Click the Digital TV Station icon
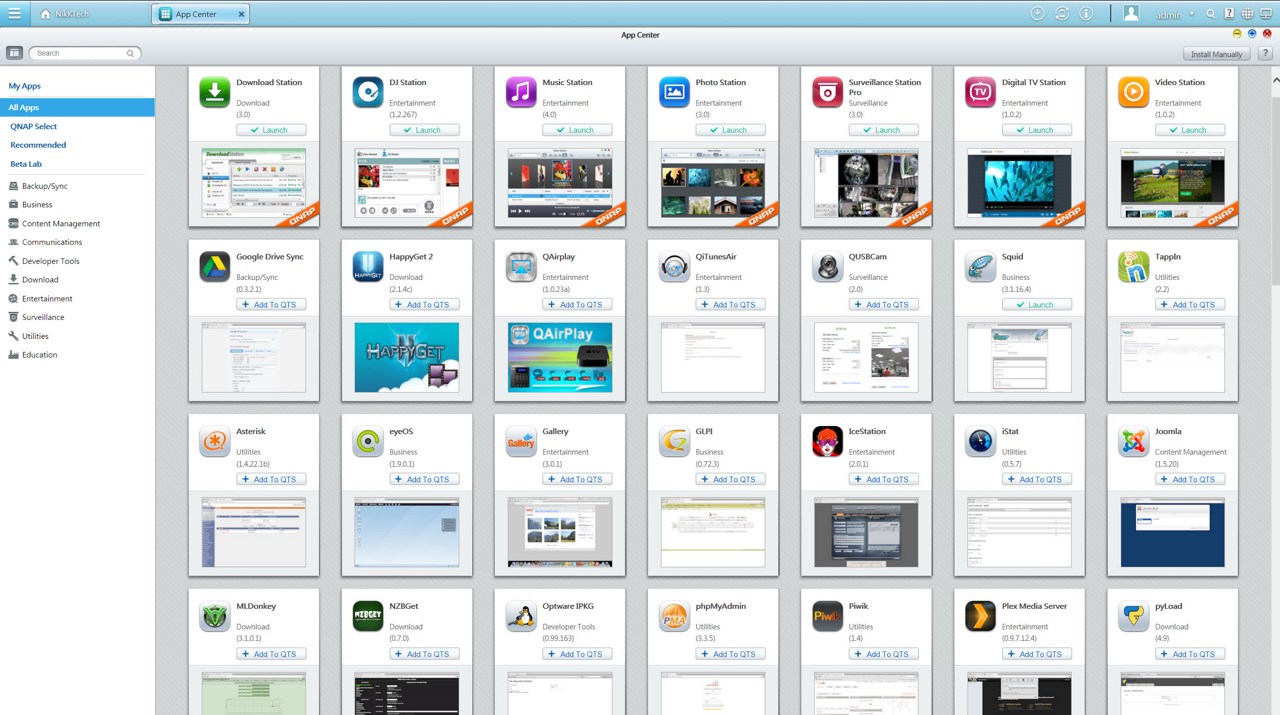1280x715 pixels. click(980, 92)
